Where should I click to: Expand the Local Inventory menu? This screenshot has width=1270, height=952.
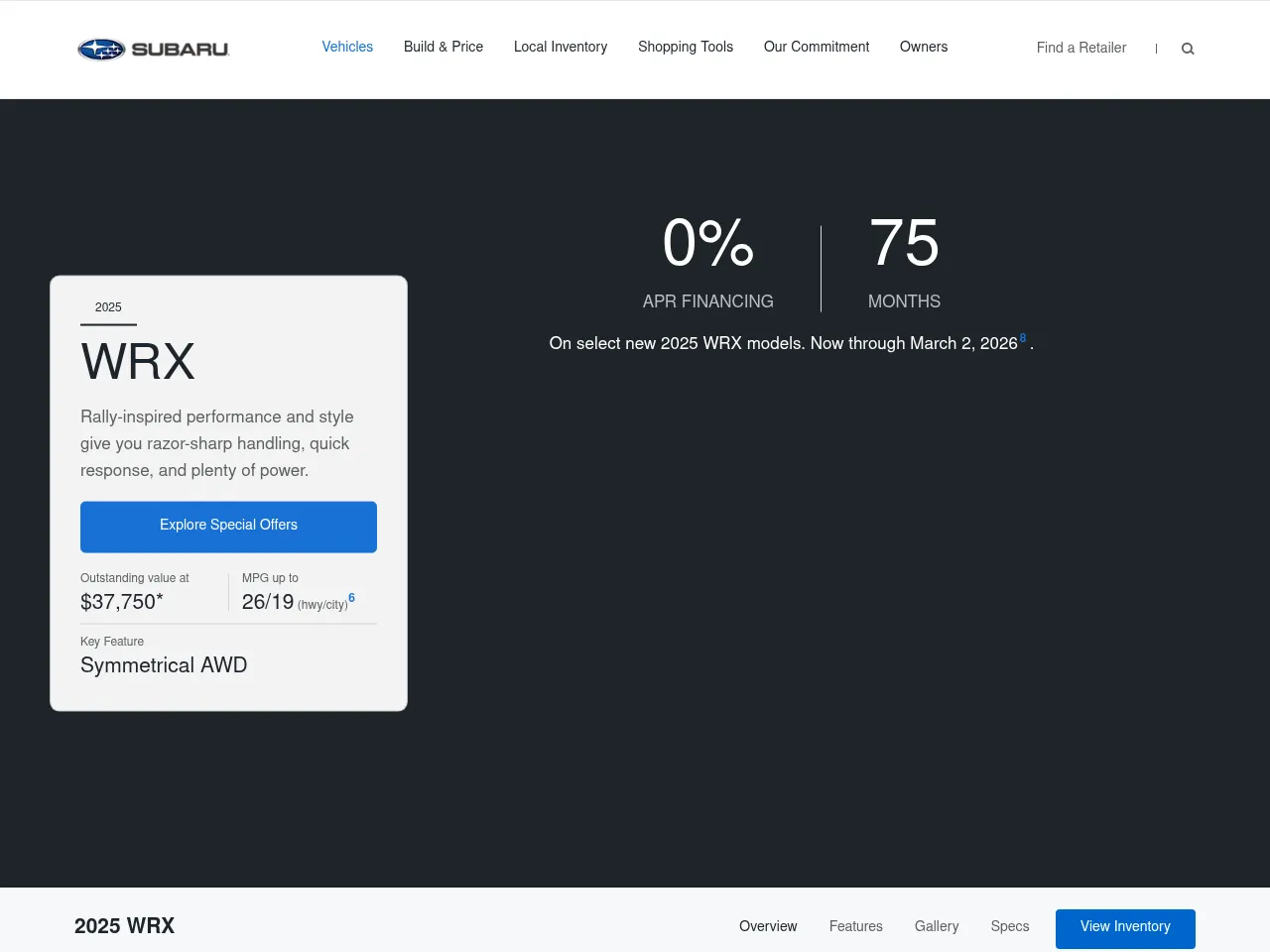click(561, 47)
